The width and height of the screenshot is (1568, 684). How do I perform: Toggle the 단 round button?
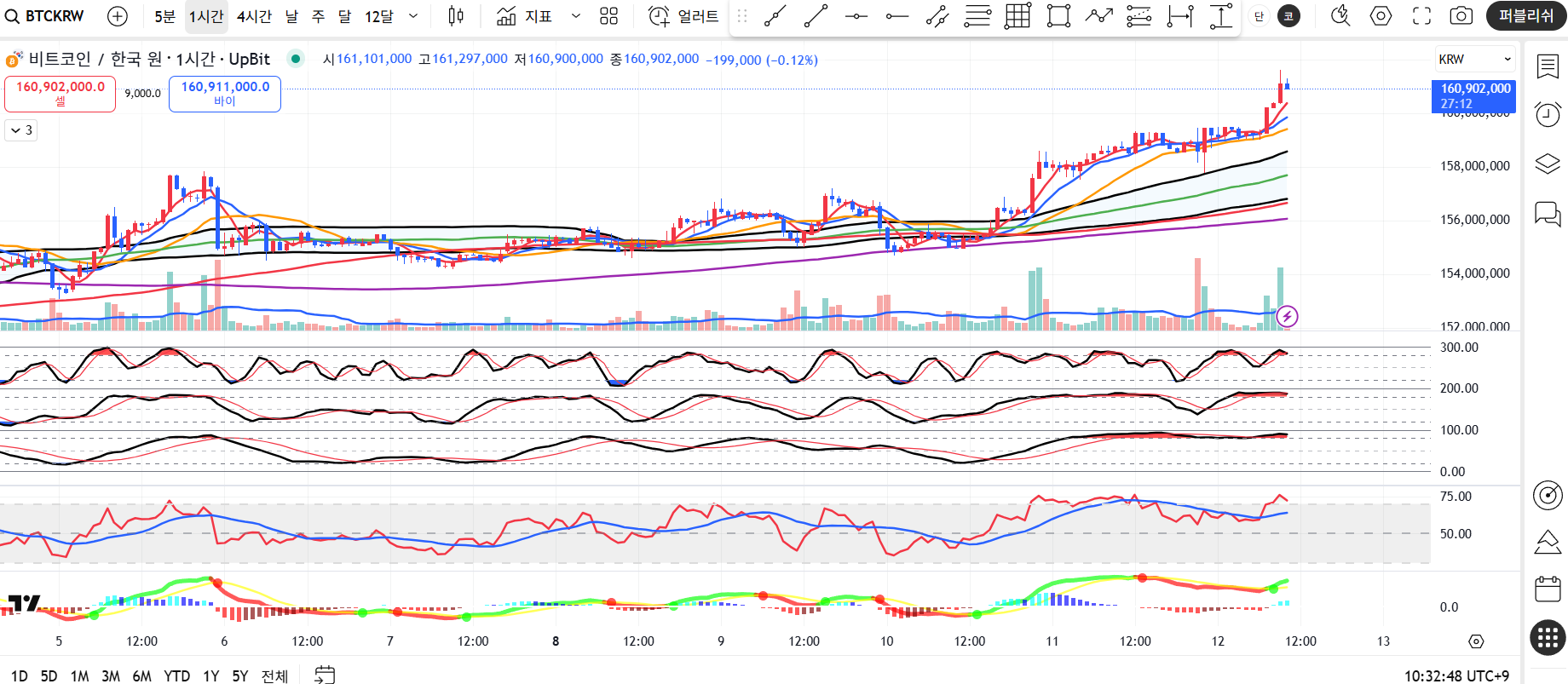tap(1260, 16)
